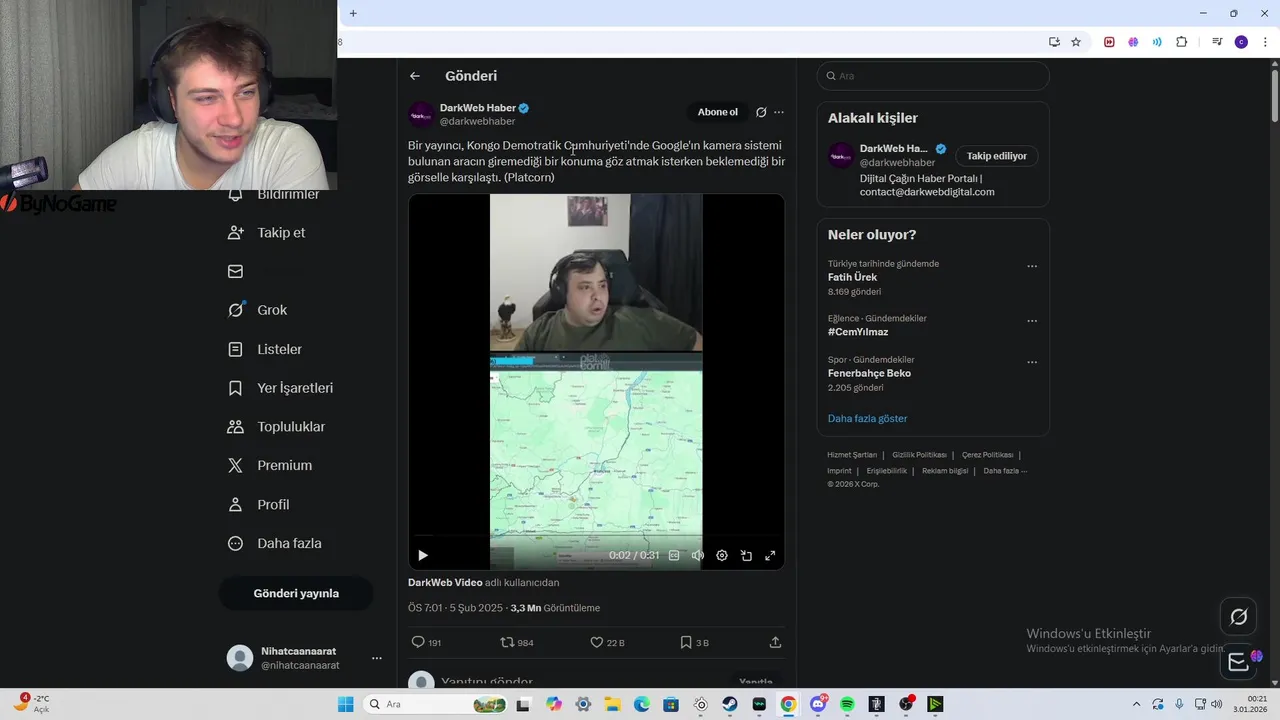The height and width of the screenshot is (720, 1280).
Task: Repost the tweet with 984 reposts
Action: click(516, 642)
